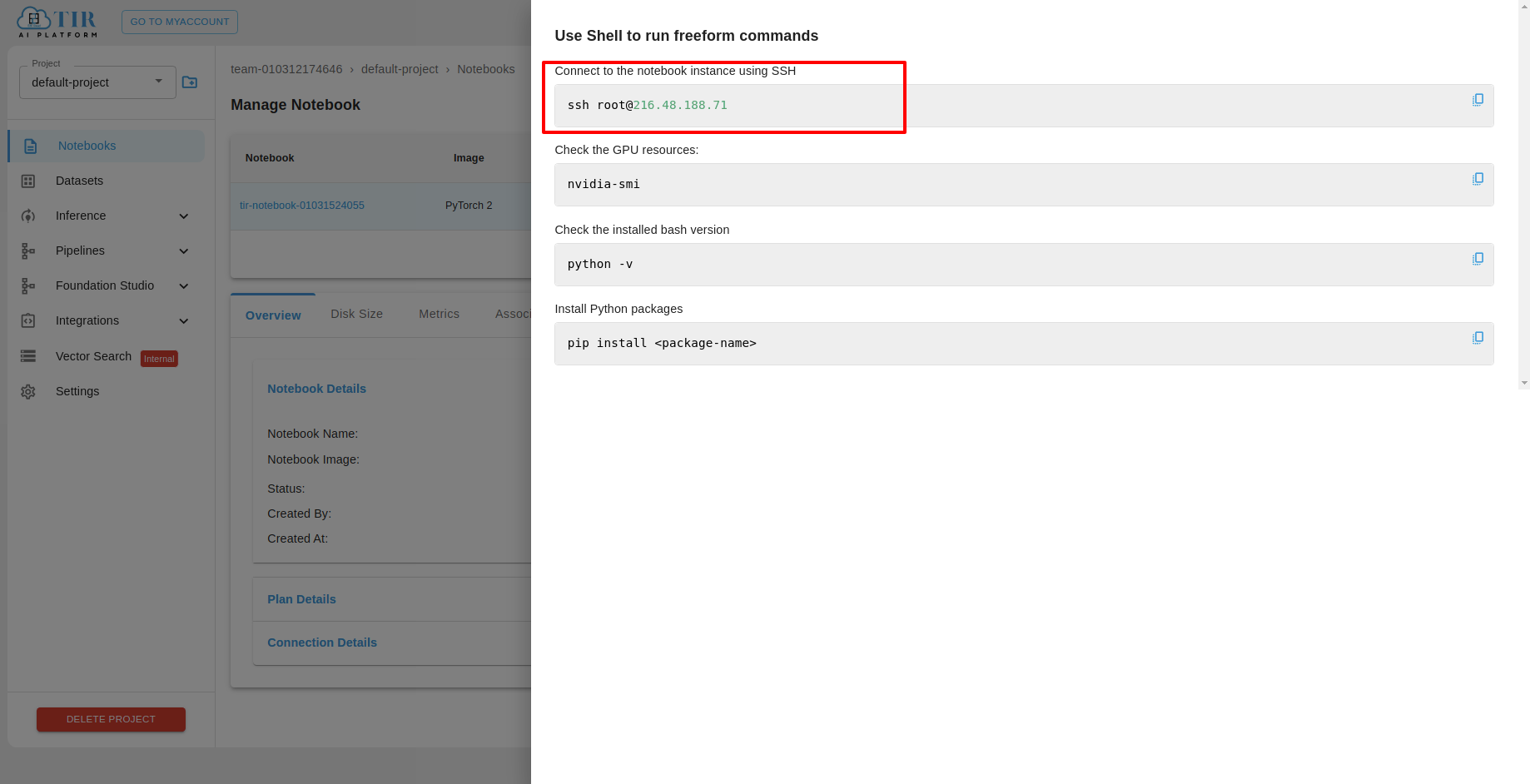The height and width of the screenshot is (784, 1530).
Task: Click the scrollbar down arrow
Action: click(x=1524, y=383)
